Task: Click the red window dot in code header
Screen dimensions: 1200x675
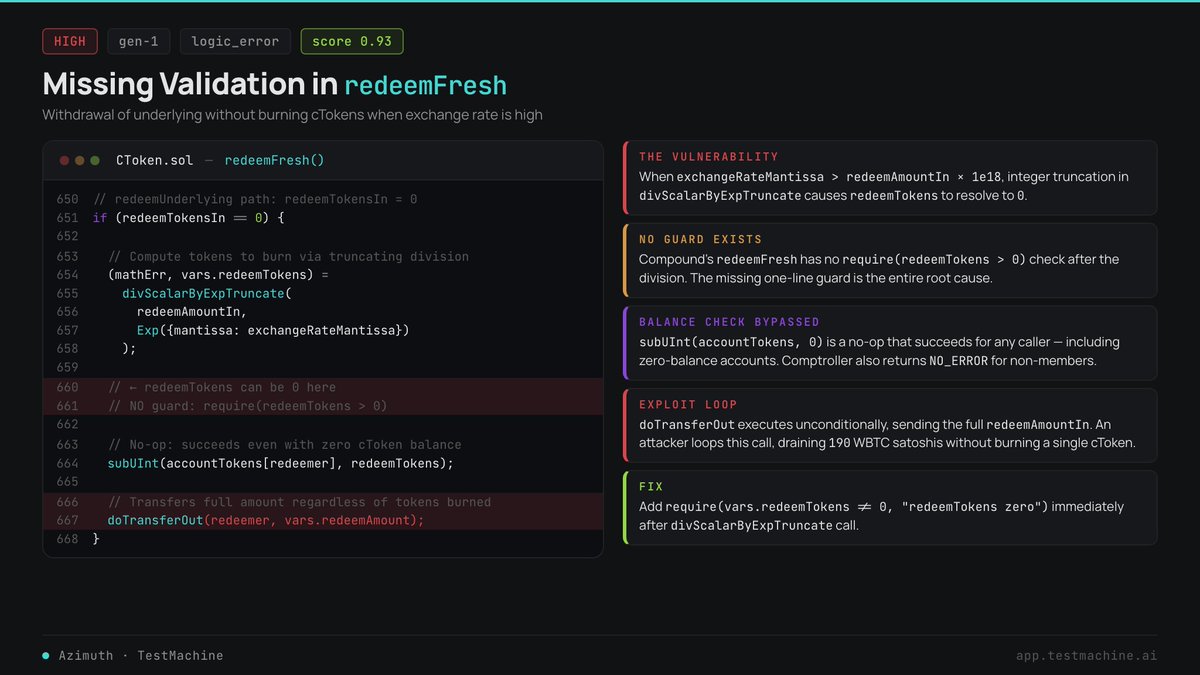Action: (65, 160)
